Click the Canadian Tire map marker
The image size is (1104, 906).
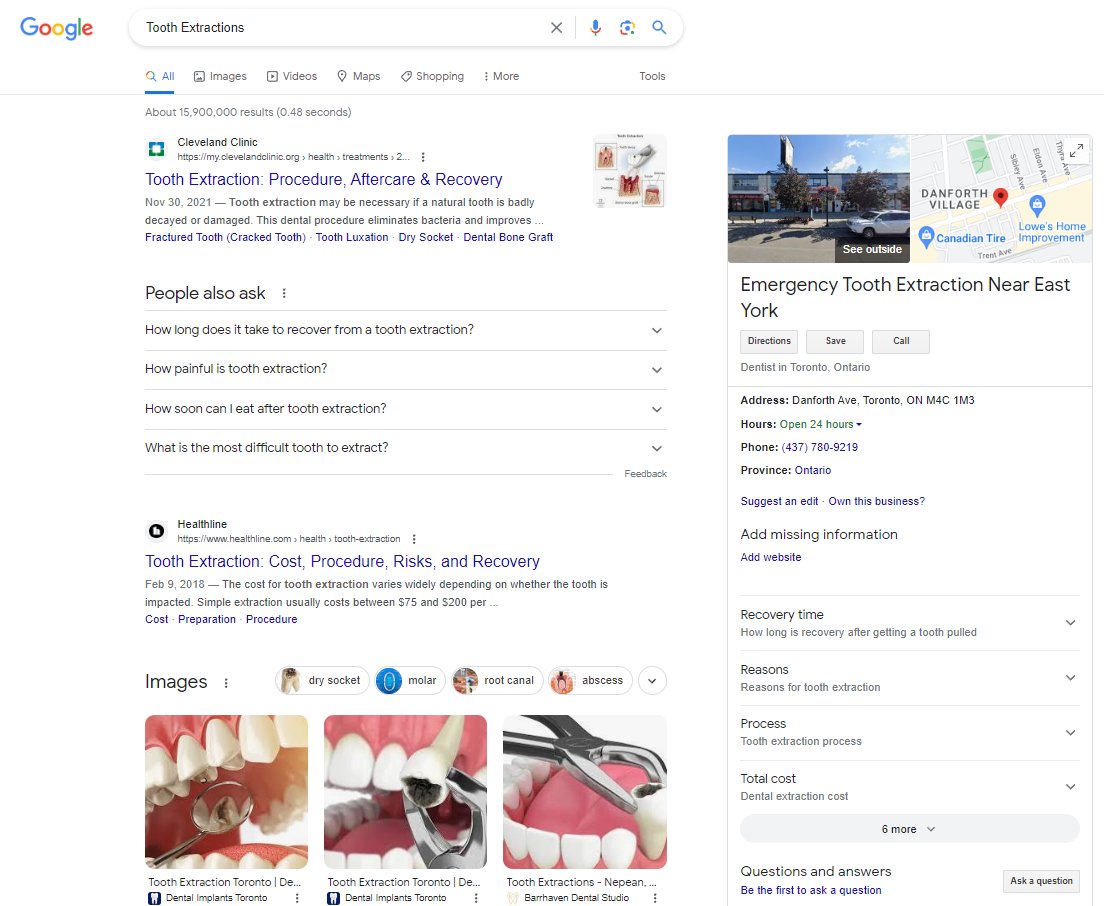point(927,236)
